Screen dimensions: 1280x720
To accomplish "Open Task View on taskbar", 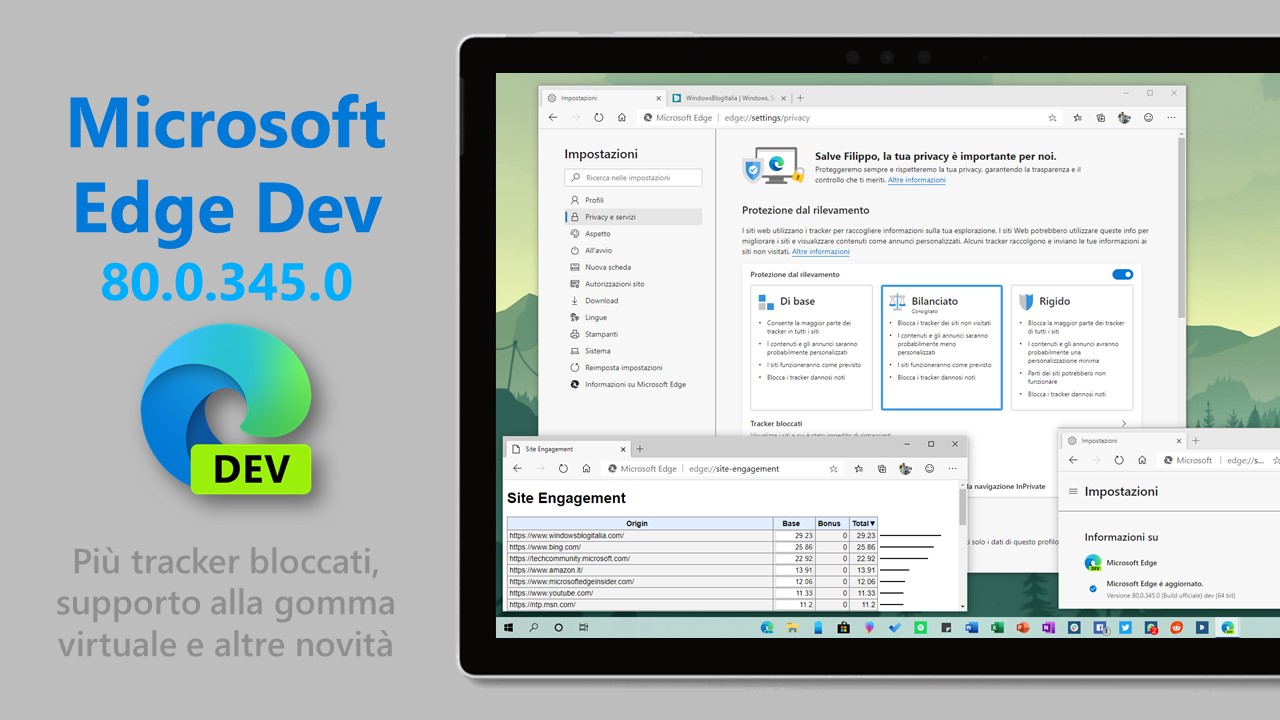I will click(x=583, y=627).
